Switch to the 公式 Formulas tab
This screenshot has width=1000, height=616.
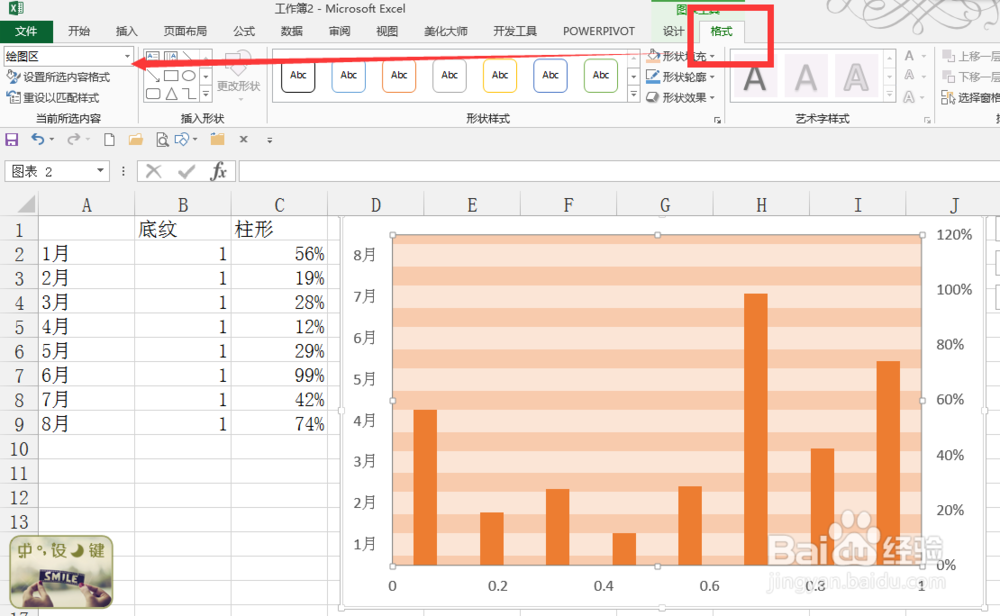(244, 31)
